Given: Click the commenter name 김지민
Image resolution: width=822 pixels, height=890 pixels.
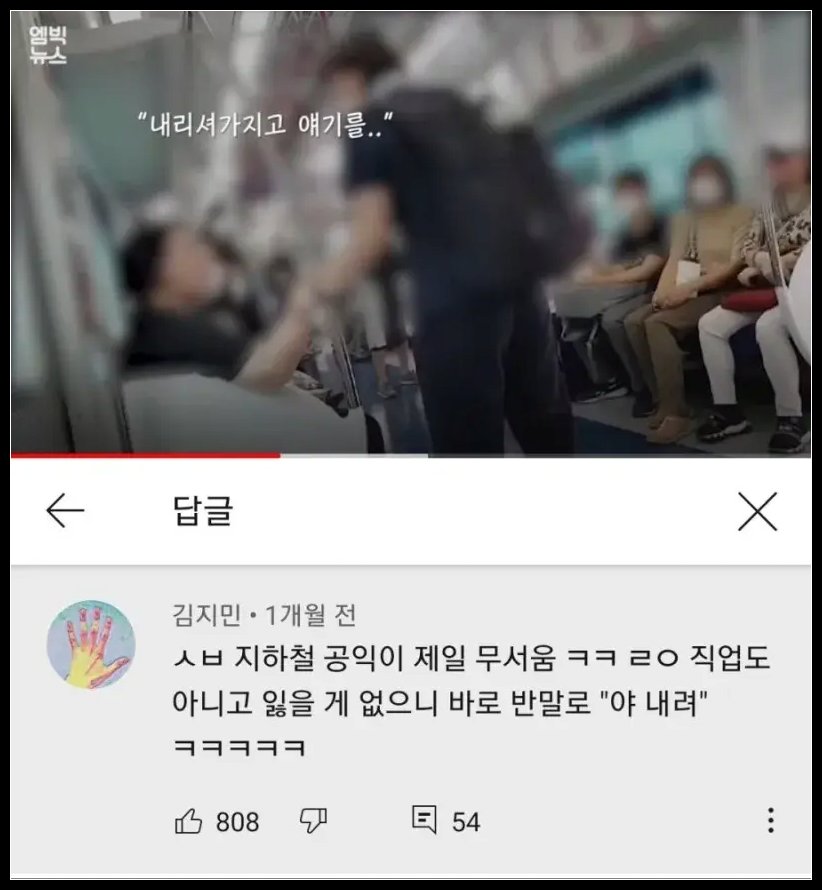Looking at the screenshot, I should pyautogui.click(x=207, y=615).
